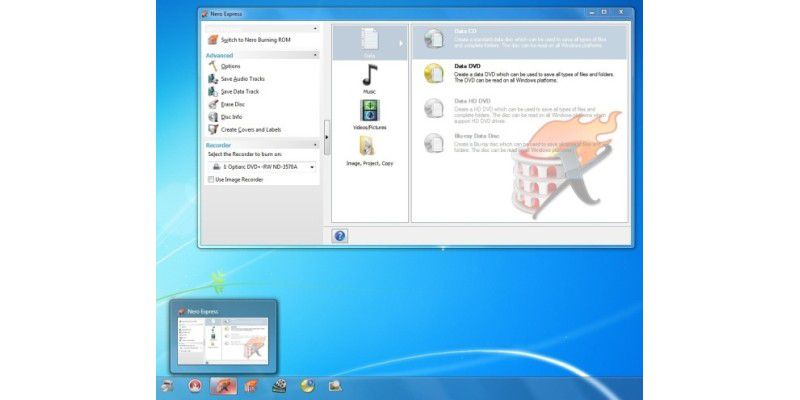Image resolution: width=800 pixels, height=400 pixels.
Task: Click the Nero Express active taskbar icon
Action: (223, 386)
